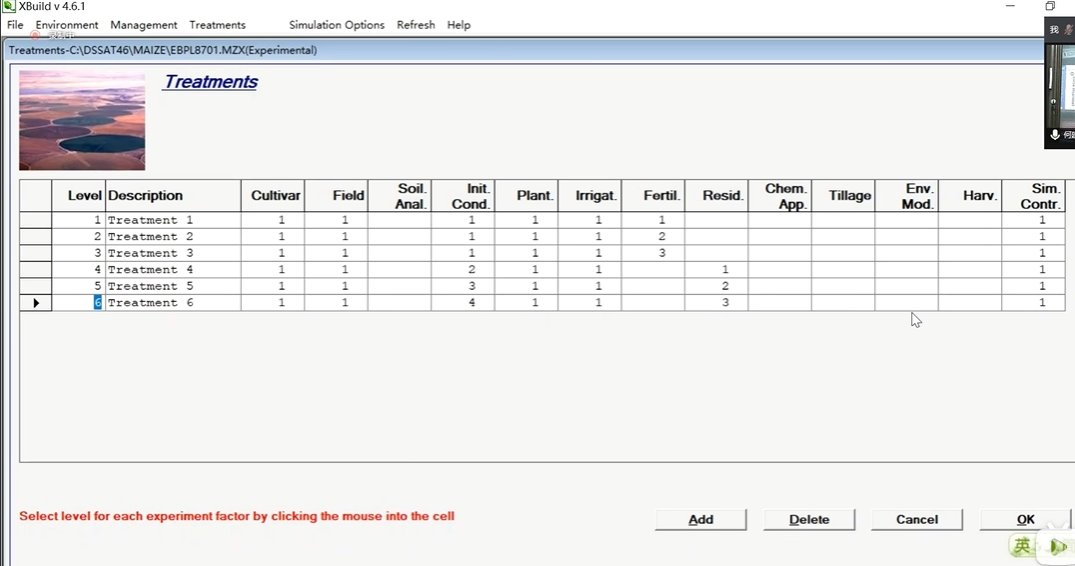
Task: Click empty Tillage cell of Treatment 2
Action: click(843, 236)
